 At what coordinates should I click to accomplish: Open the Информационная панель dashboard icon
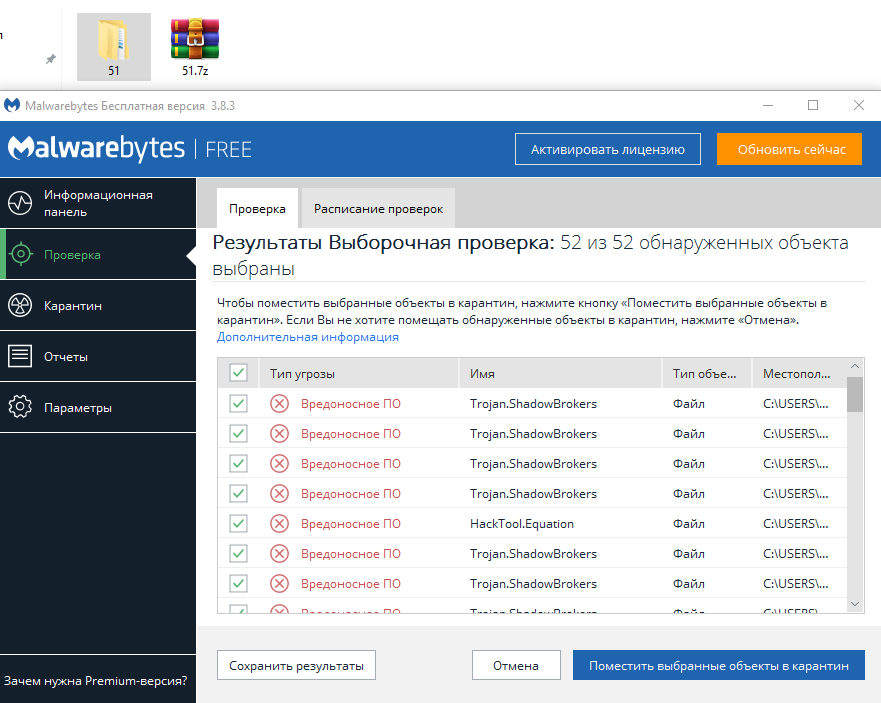(x=20, y=203)
